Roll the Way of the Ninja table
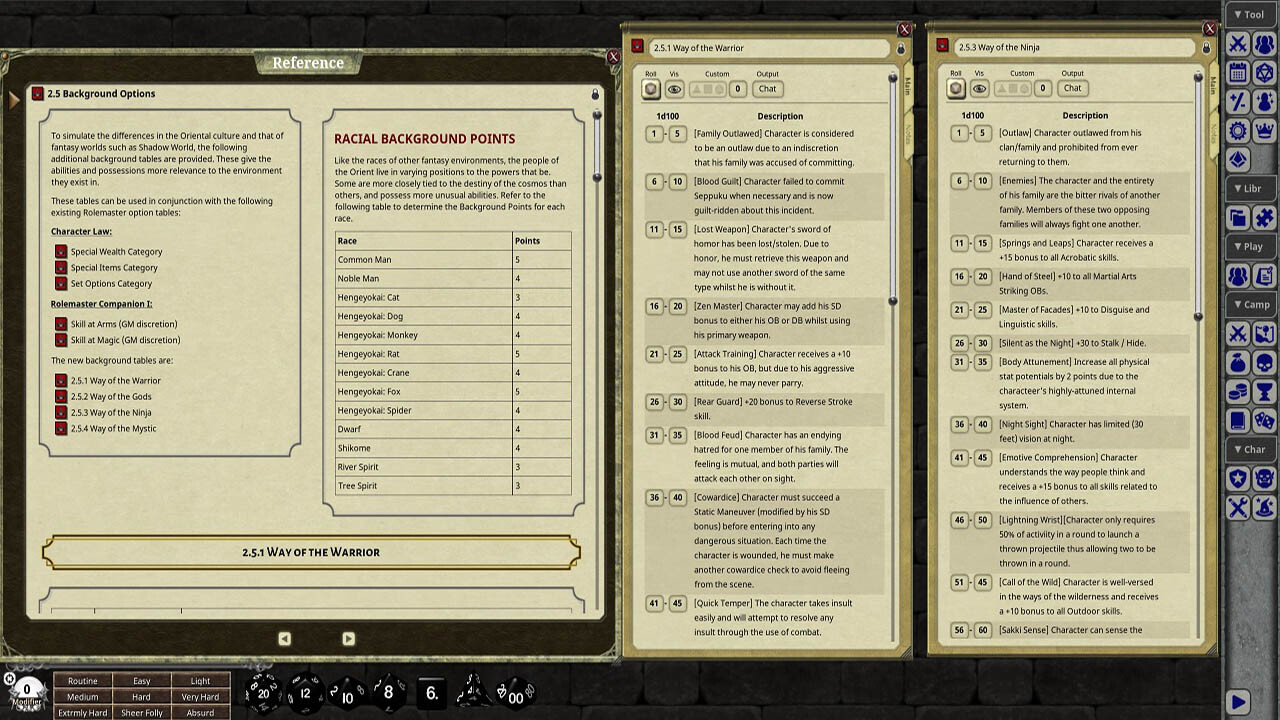This screenshot has width=1280, height=720. (956, 89)
